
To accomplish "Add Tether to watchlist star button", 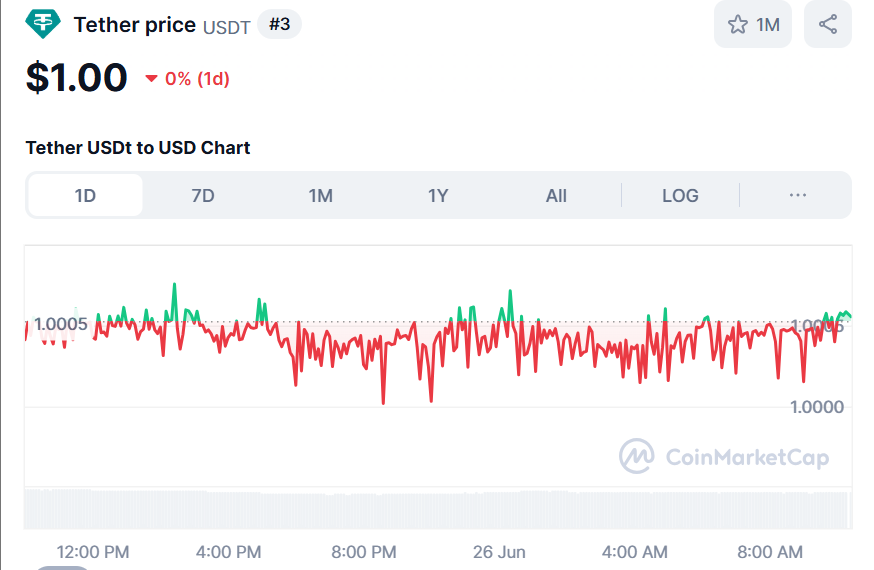I will click(752, 24).
